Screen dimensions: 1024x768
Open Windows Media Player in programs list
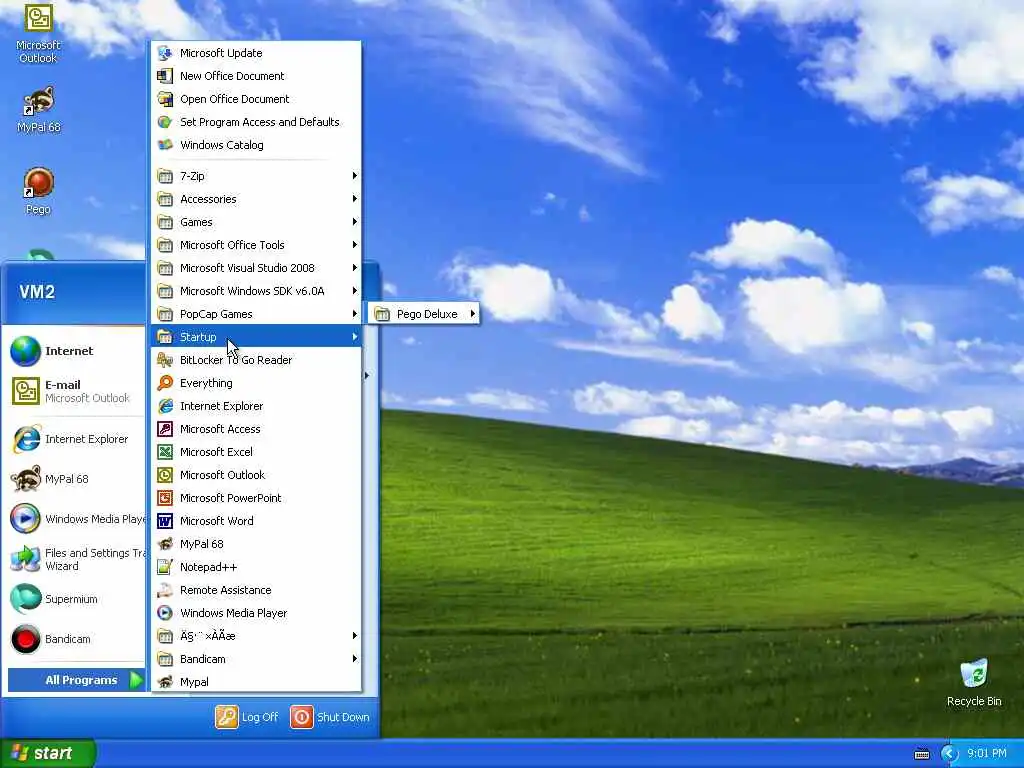[256, 613]
